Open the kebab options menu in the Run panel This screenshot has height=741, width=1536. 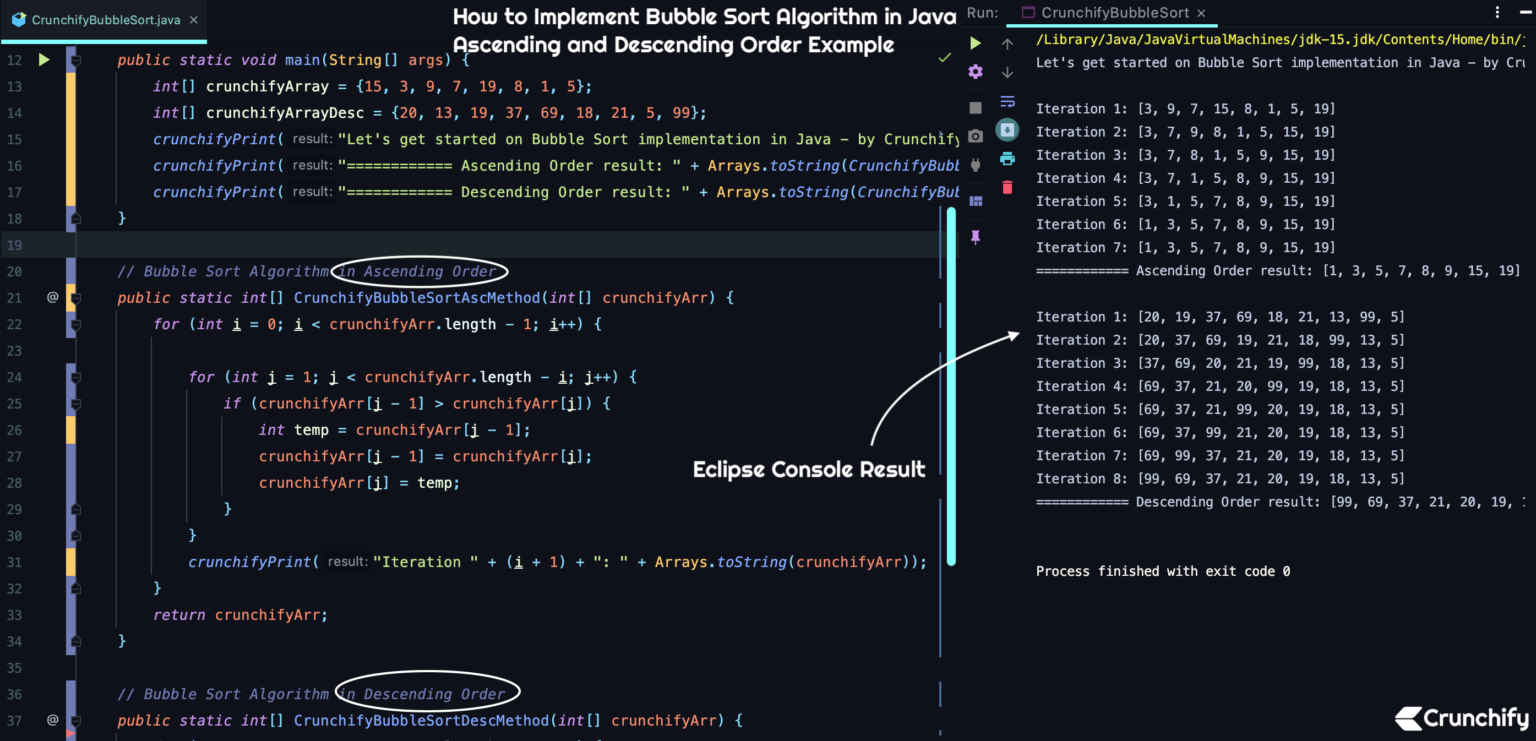point(1496,12)
